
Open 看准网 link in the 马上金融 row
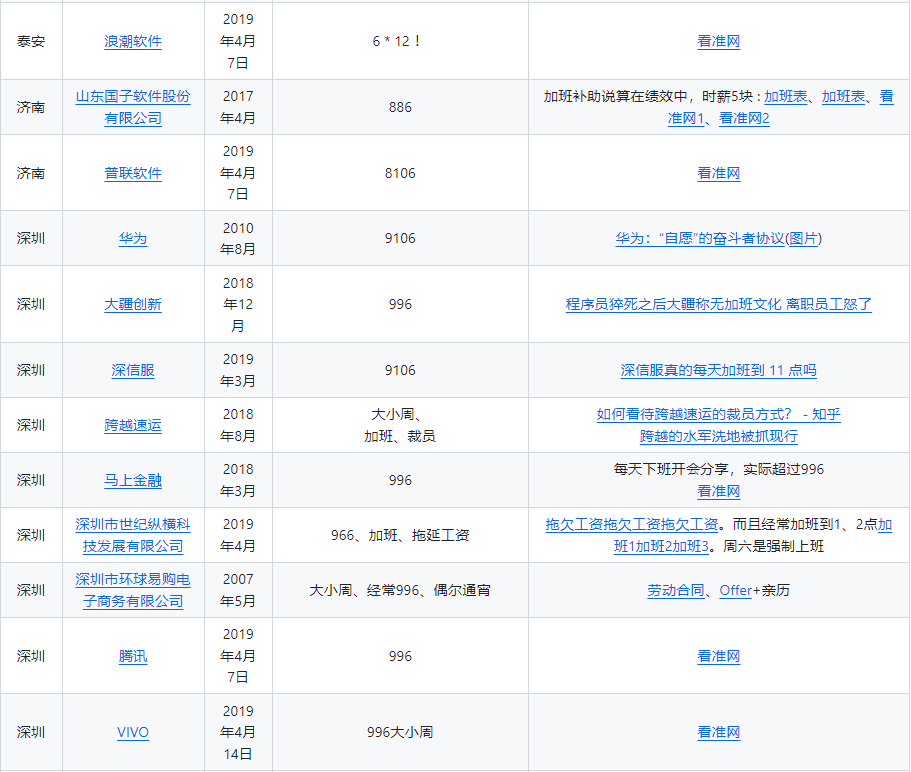coord(719,491)
